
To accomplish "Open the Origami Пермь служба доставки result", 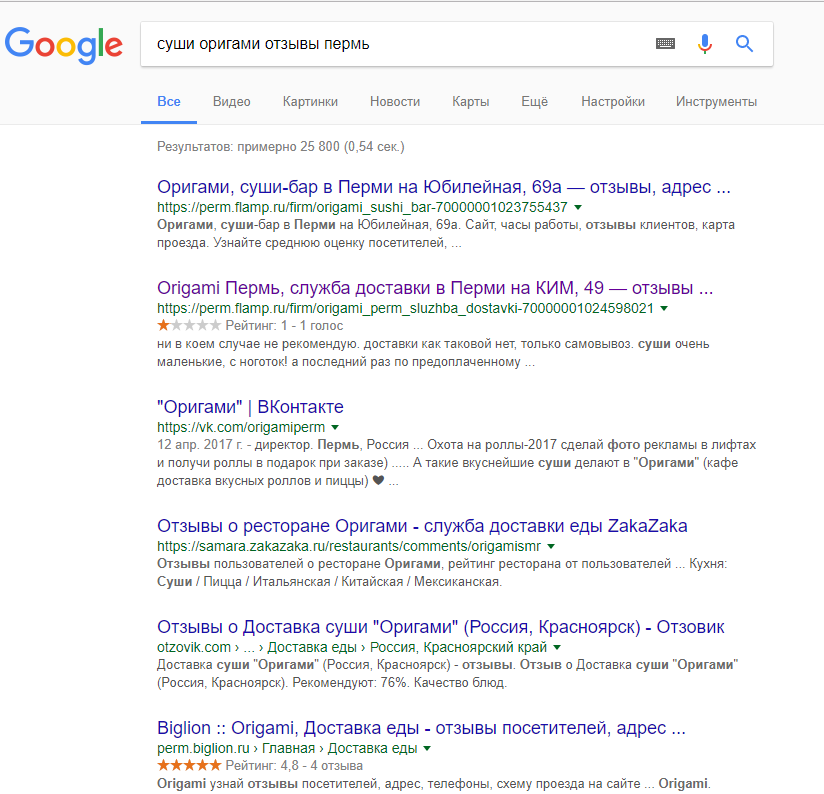I will click(x=435, y=288).
